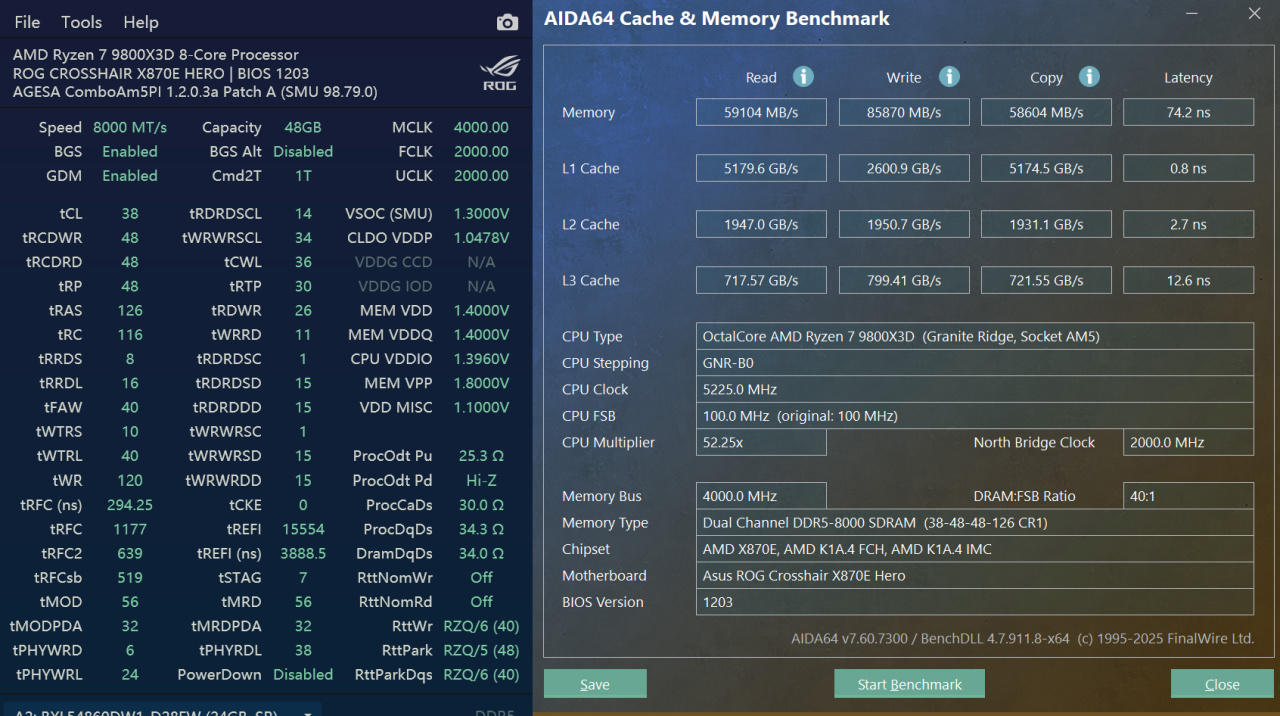
Task: Click the DRAM:FSB Ratio 40:1 field
Action: click(1189, 496)
